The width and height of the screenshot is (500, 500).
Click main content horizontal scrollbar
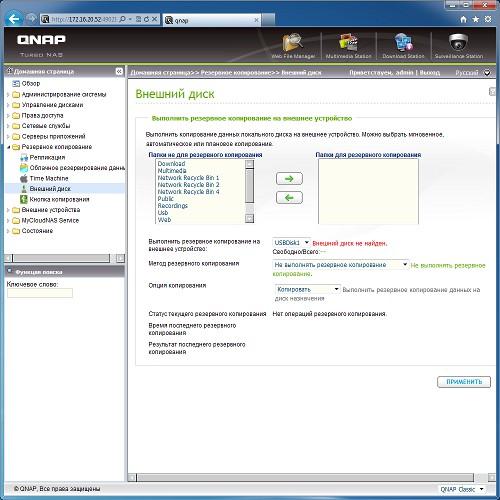(305, 478)
